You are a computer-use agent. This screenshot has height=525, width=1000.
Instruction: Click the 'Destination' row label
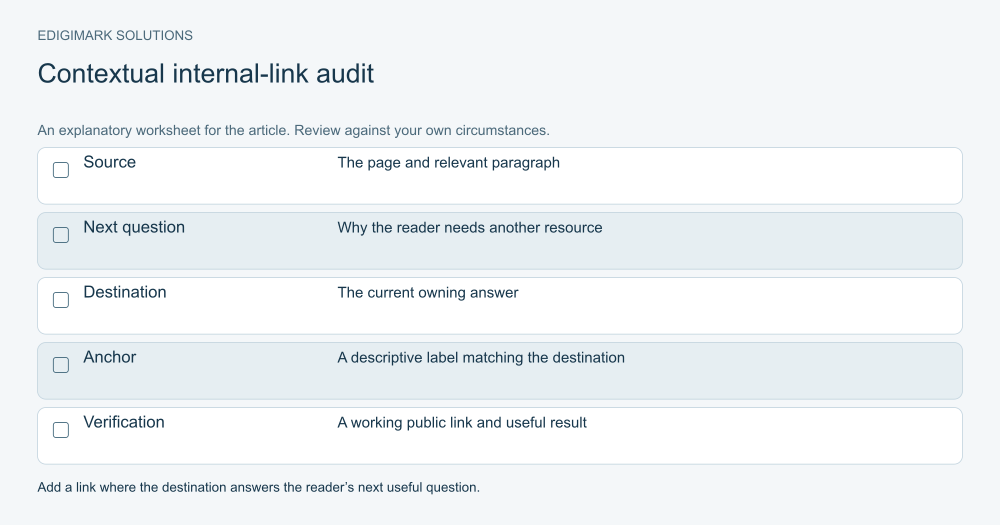click(x=125, y=292)
